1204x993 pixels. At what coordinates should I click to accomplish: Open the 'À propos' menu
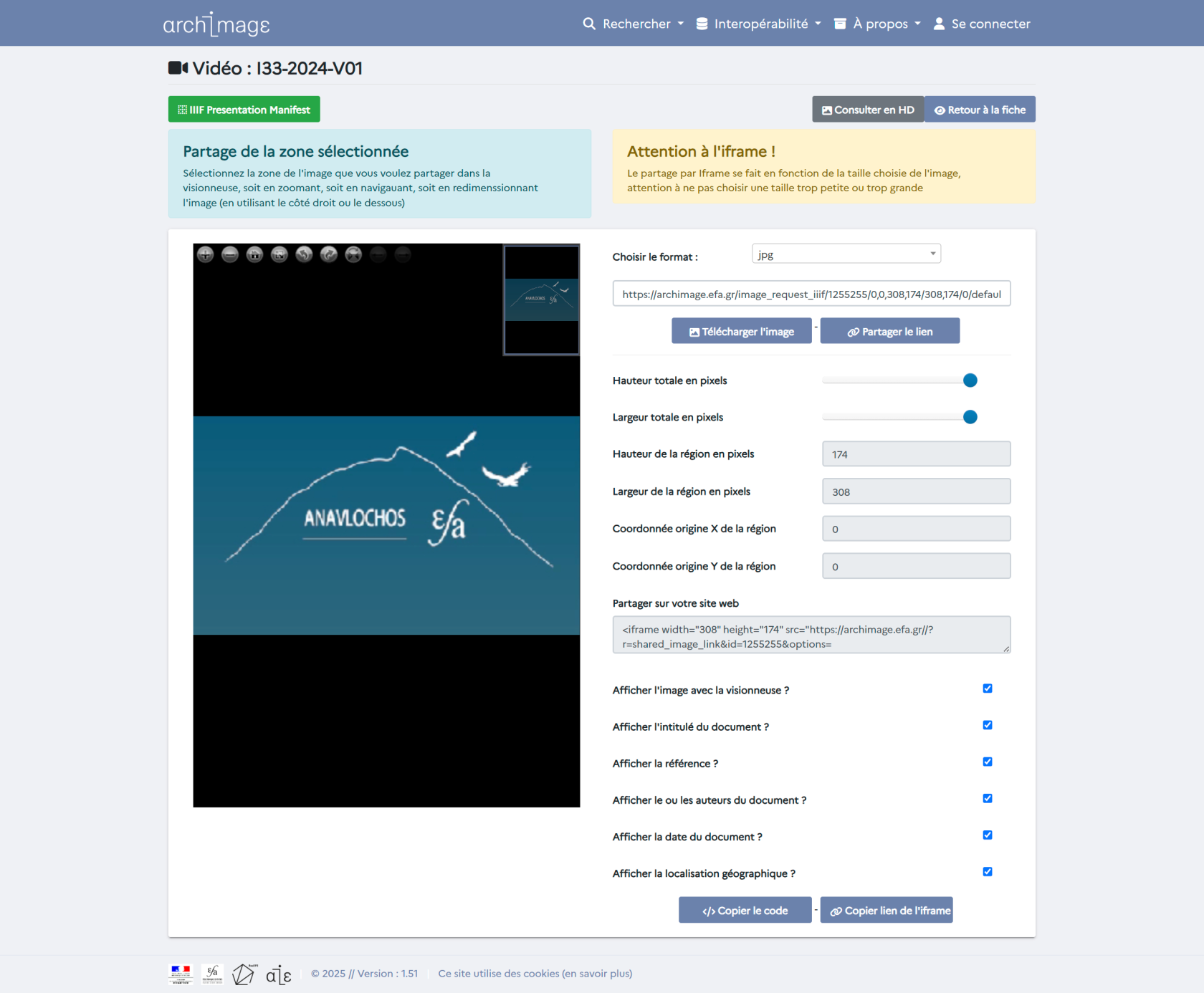click(x=878, y=24)
